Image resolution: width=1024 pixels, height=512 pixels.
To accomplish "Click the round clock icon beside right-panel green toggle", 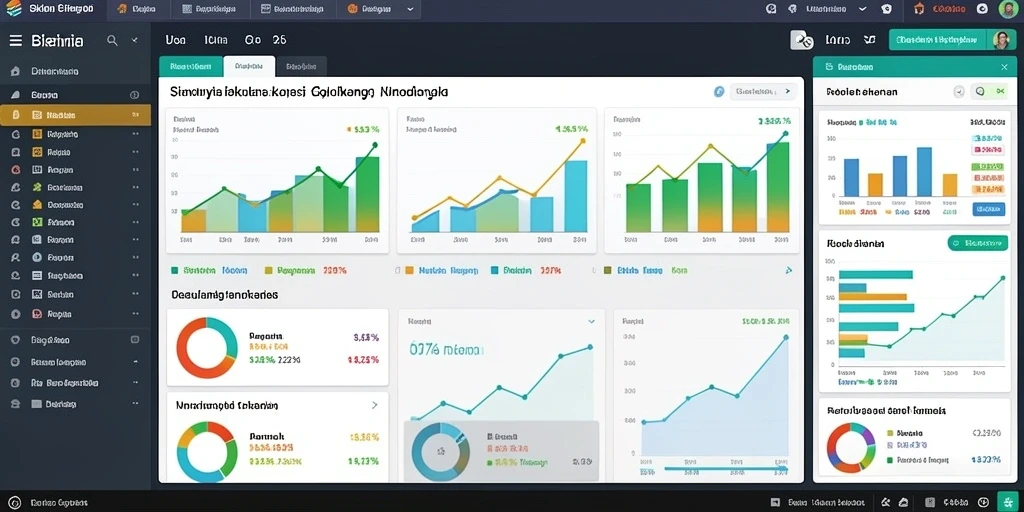I will [959, 92].
